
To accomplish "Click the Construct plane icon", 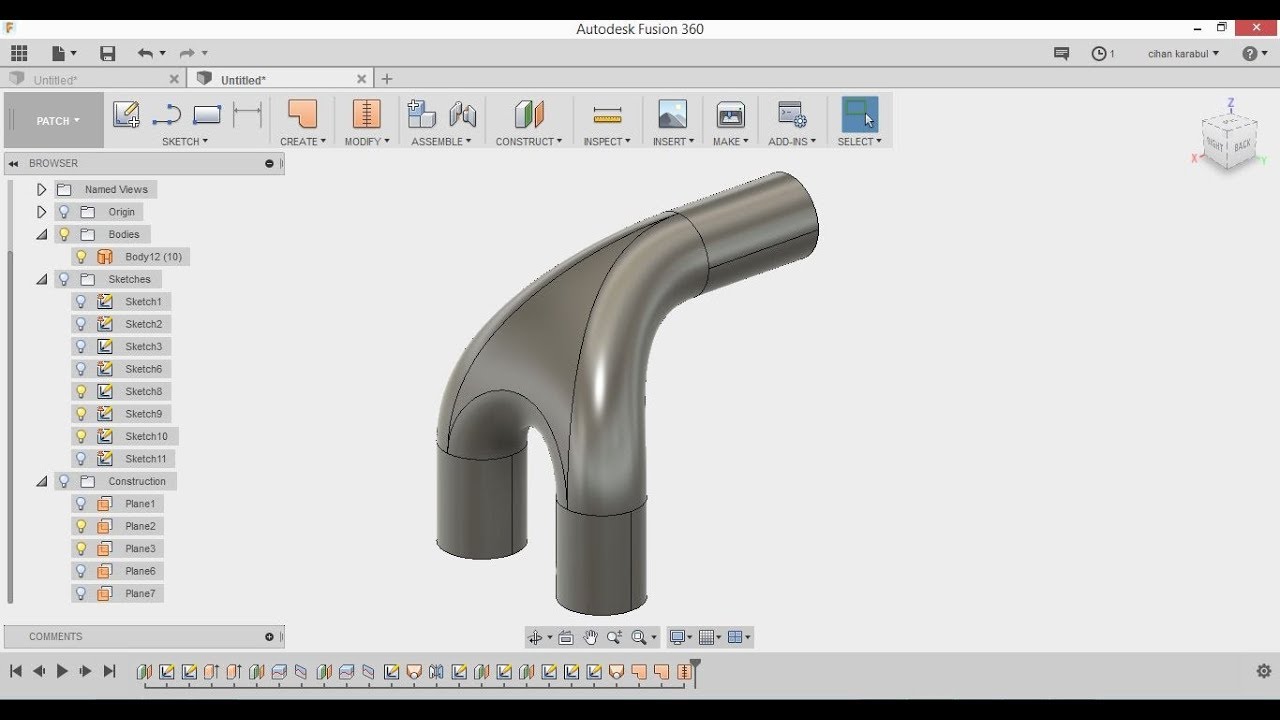I will [529, 114].
